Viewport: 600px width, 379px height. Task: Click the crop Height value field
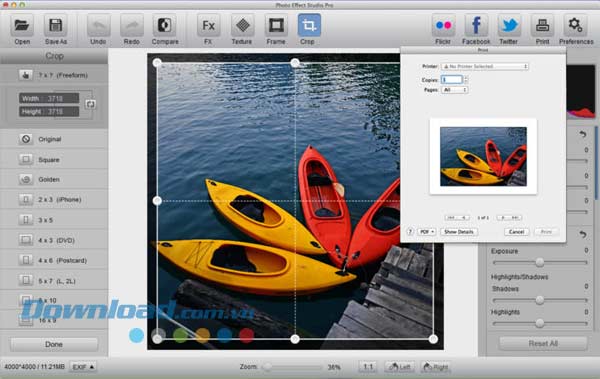pos(49,112)
